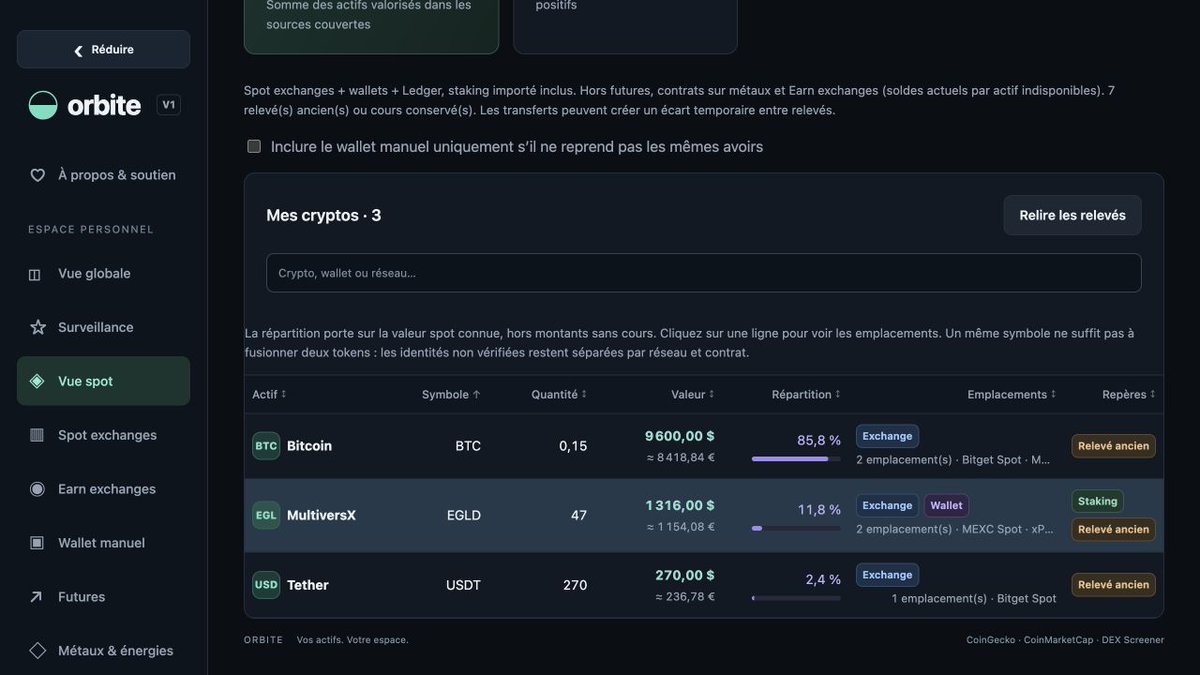Click the Exchange tag in the Bitcoin row

[x=887, y=436]
